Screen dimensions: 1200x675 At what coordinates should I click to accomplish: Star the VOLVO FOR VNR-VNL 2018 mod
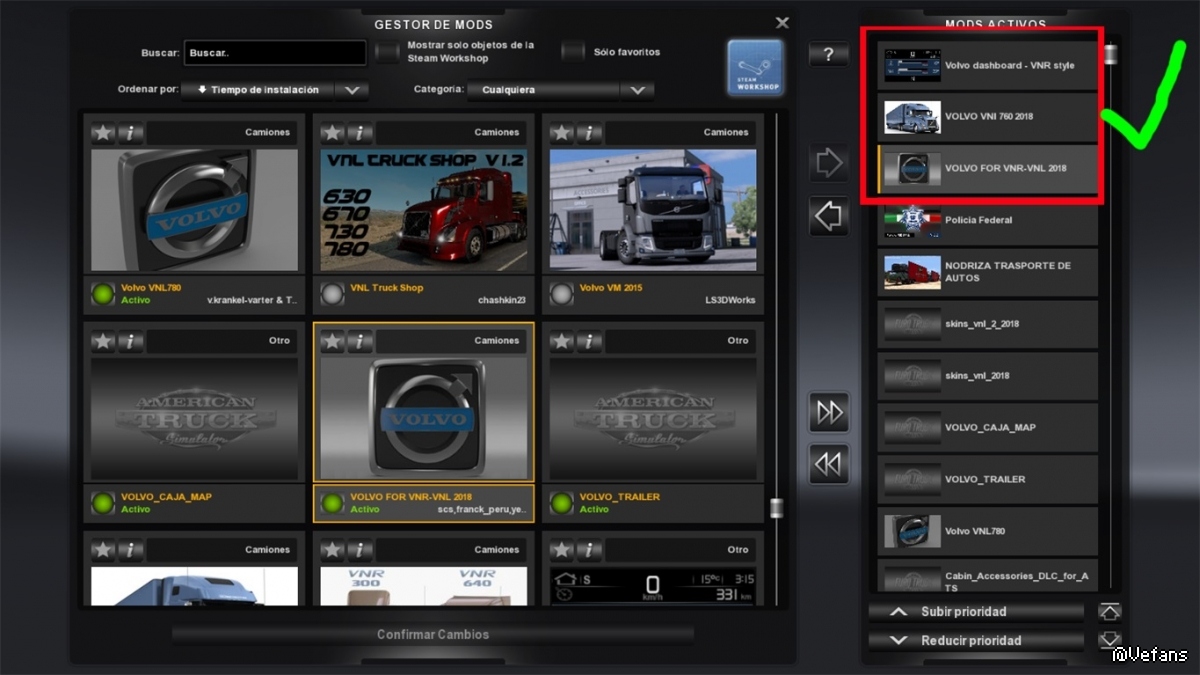click(332, 341)
